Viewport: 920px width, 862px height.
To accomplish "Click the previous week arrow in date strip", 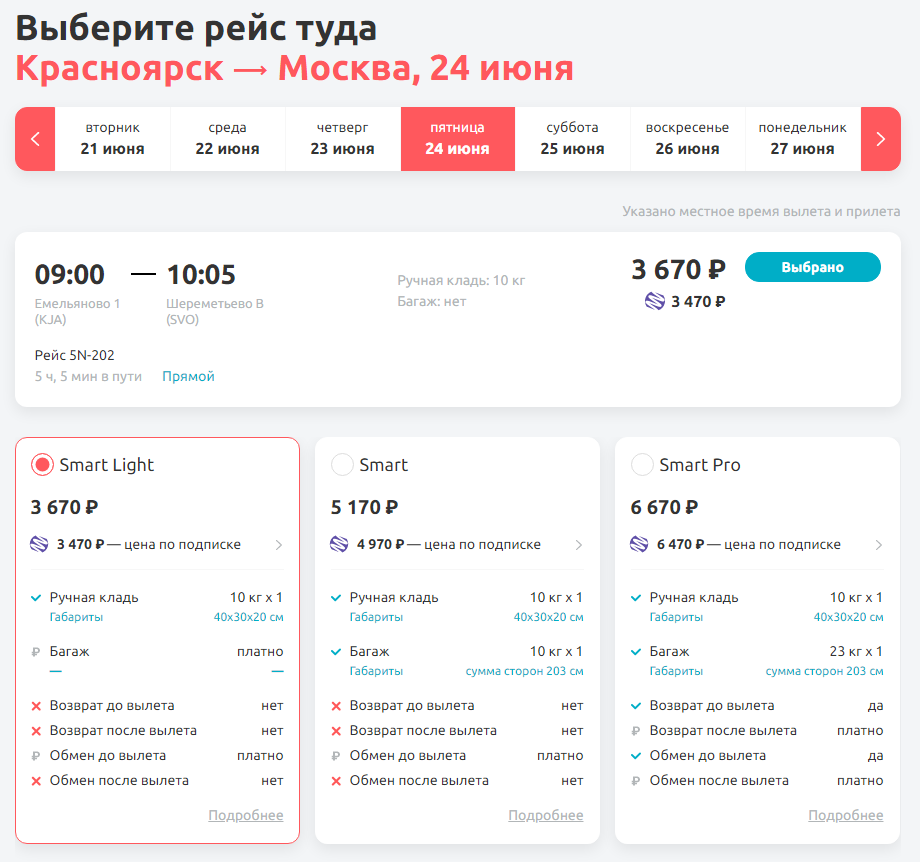I will click(35, 139).
